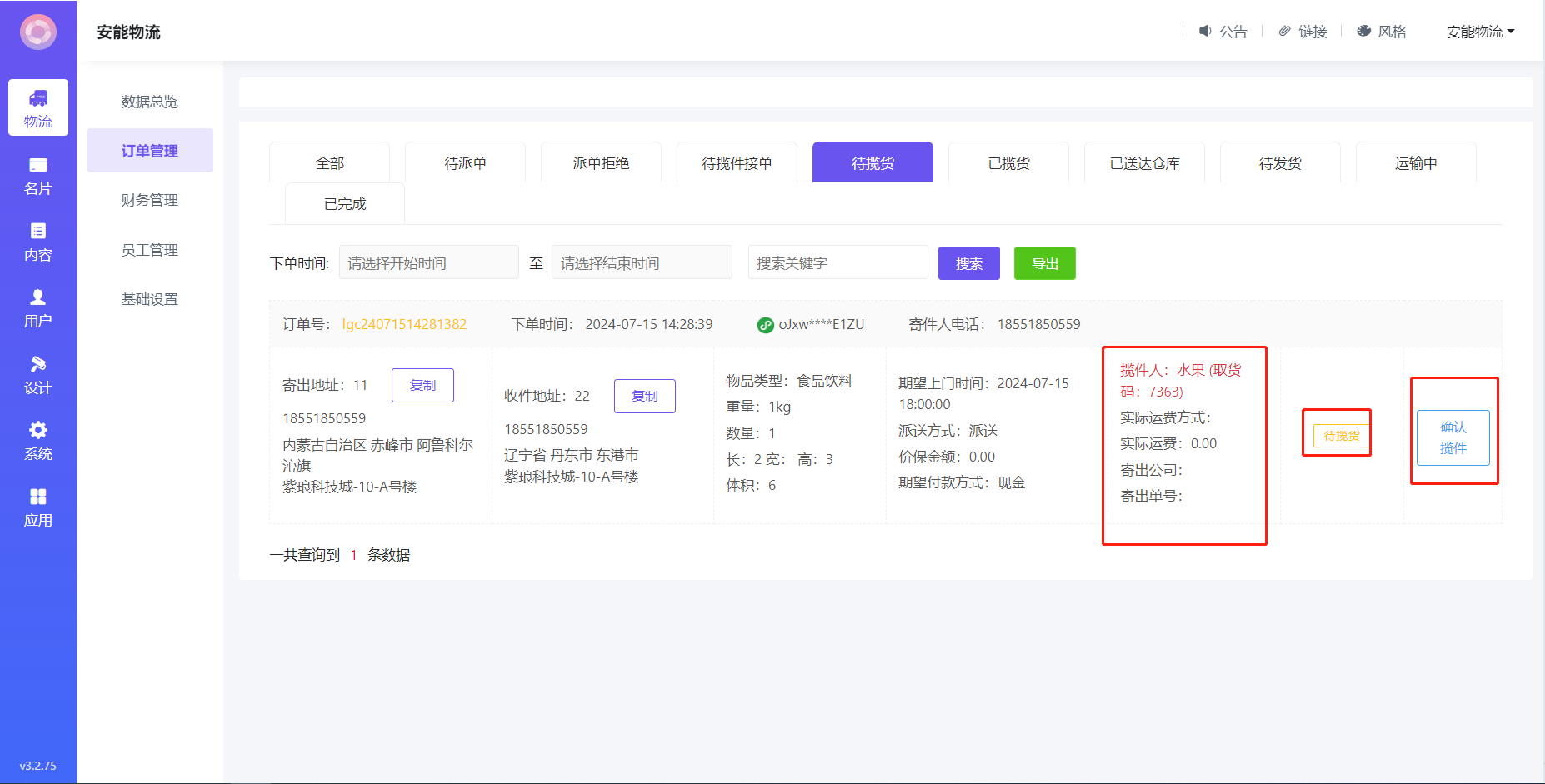Open the start time date picker
The image size is (1545, 784).
tap(428, 263)
